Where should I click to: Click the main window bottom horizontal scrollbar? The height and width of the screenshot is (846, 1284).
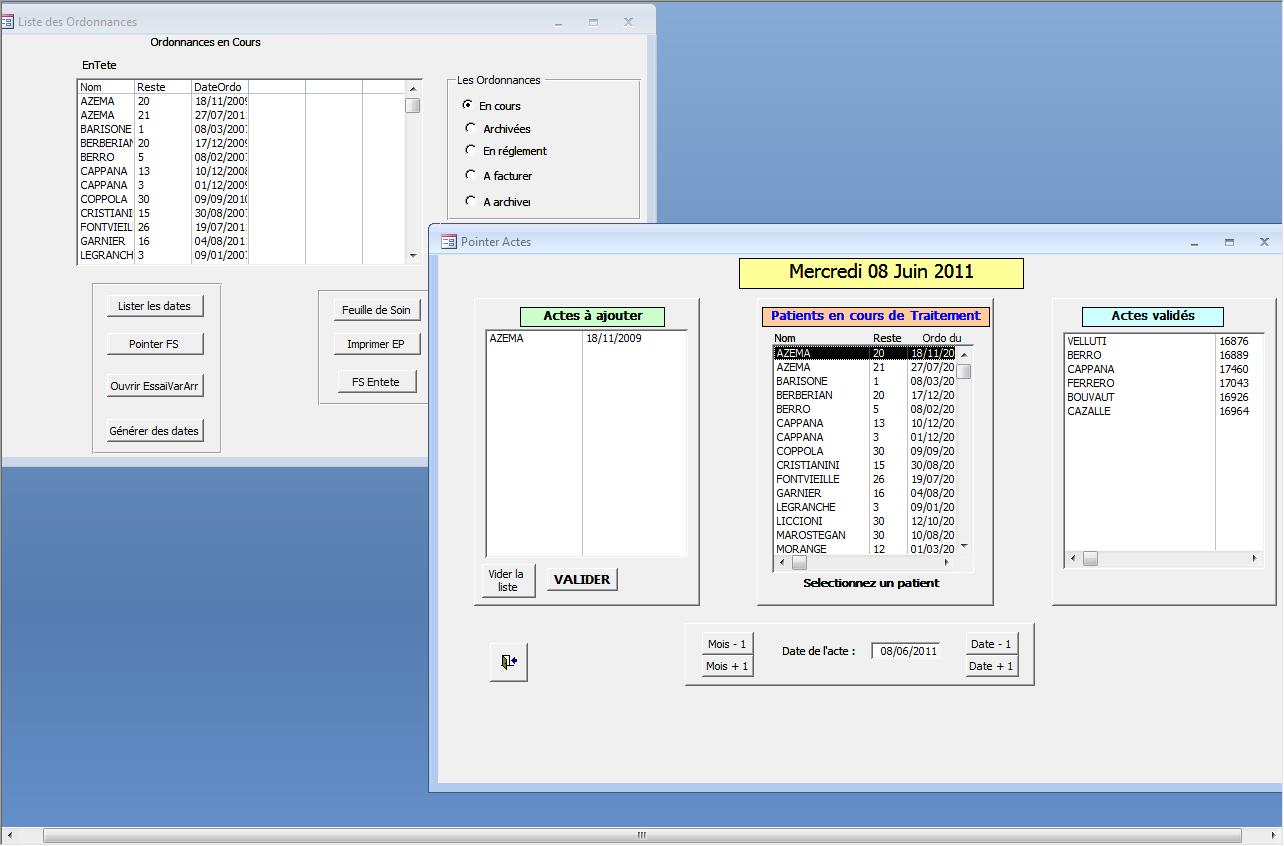coord(642,835)
